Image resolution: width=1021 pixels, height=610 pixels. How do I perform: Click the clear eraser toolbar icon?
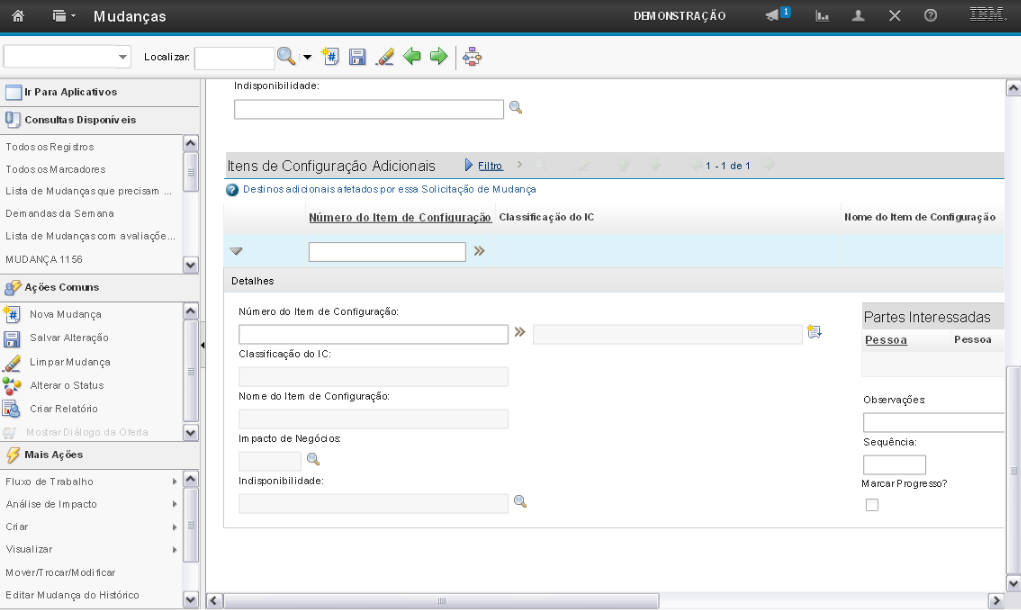[384, 58]
